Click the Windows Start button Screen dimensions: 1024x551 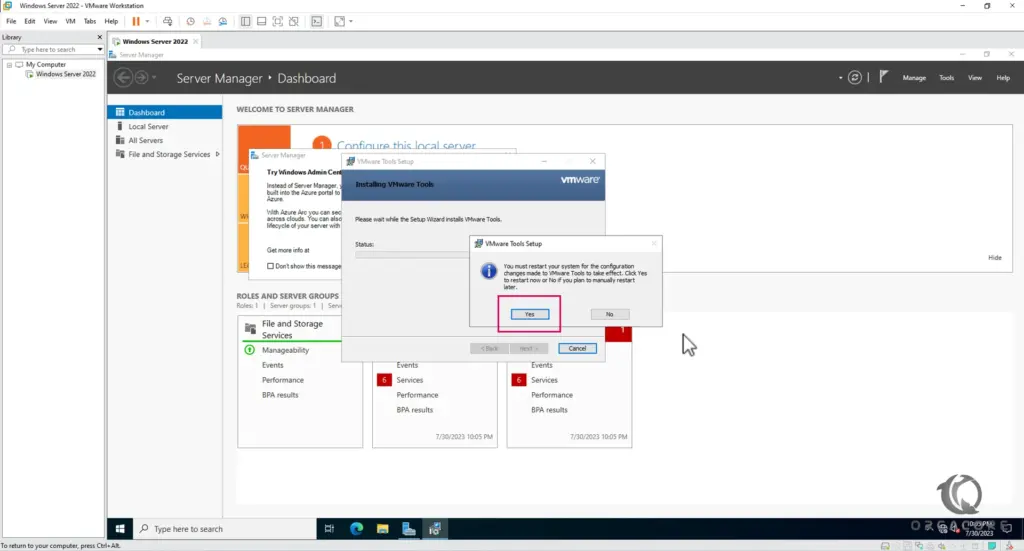coord(120,529)
